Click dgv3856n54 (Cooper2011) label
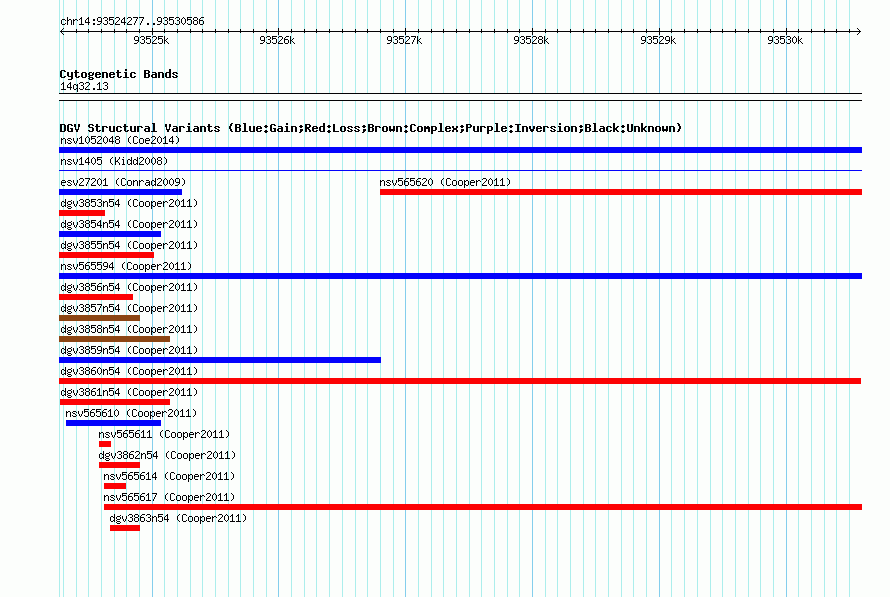The width and height of the screenshot is (890, 597). pos(129,287)
